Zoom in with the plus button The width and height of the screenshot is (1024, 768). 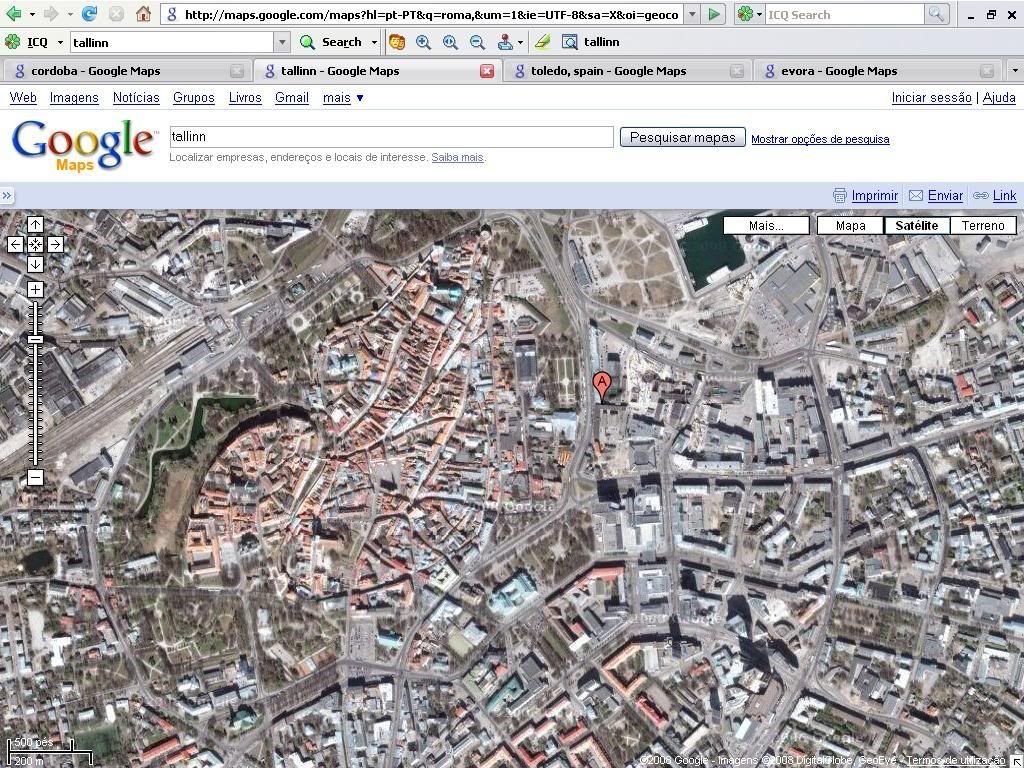(35, 290)
